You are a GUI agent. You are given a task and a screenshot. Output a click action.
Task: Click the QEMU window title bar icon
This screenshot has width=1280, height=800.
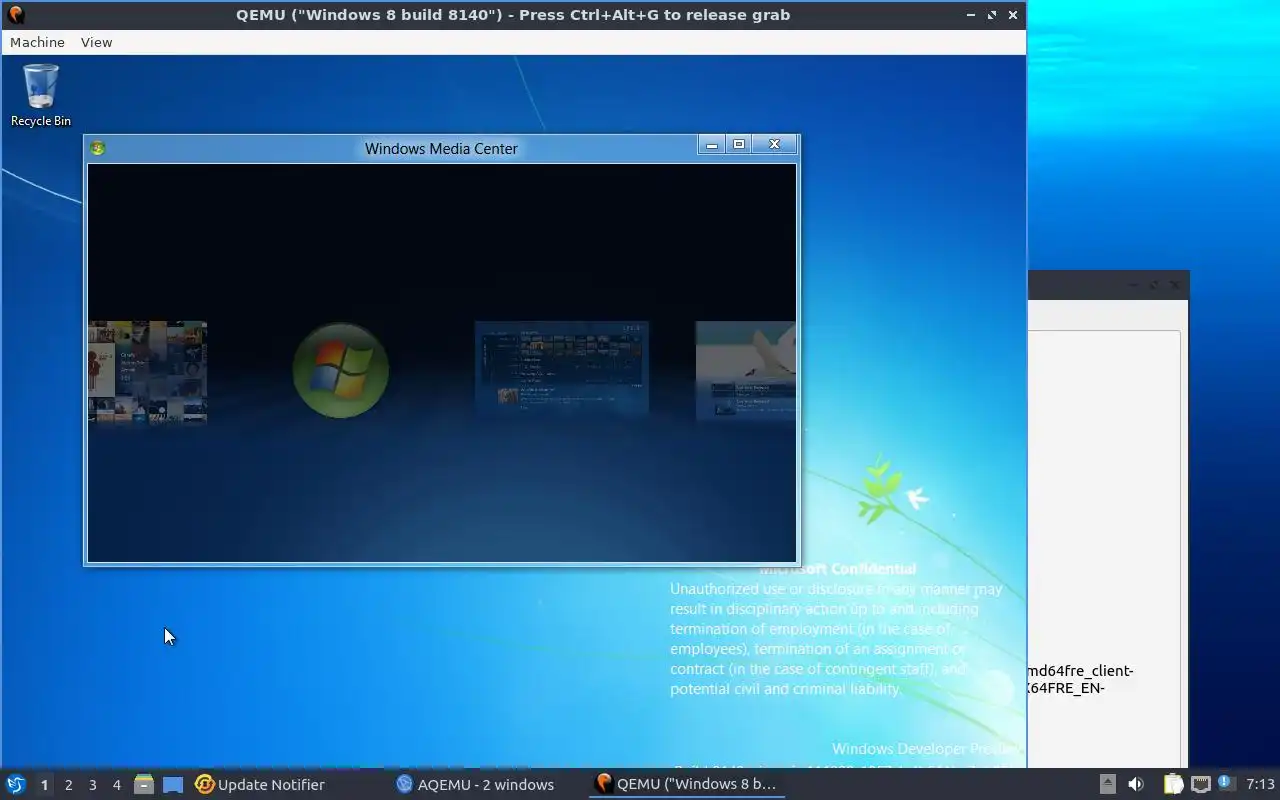coord(15,15)
